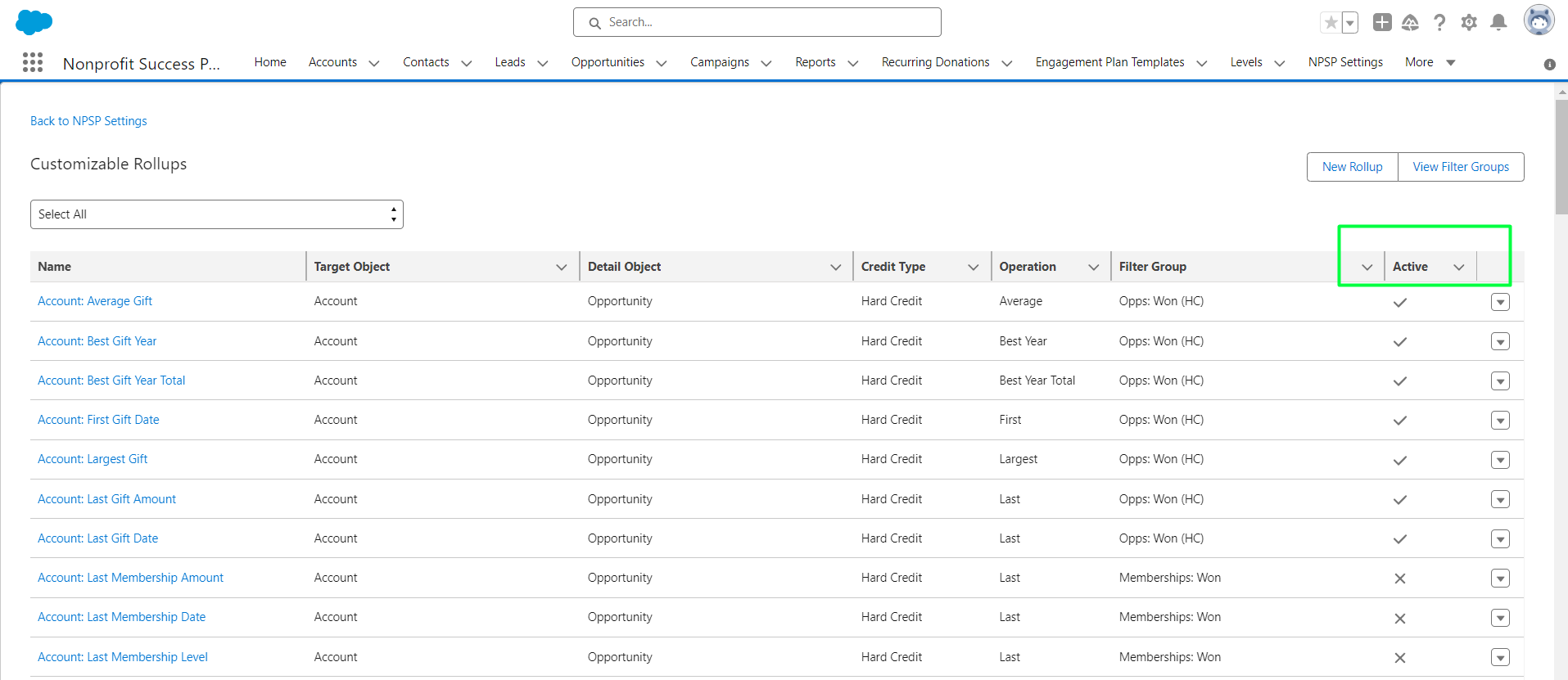Viewport: 1568px width, 680px height.
Task: Open the Leads tab
Action: click(510, 62)
